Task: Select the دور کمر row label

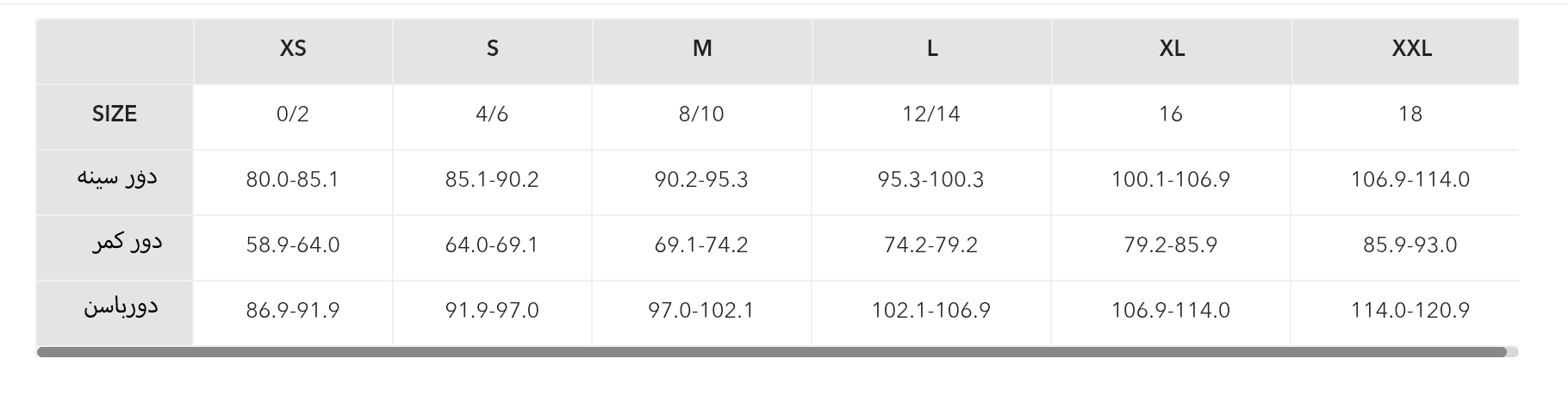Action: pyautogui.click(x=128, y=244)
